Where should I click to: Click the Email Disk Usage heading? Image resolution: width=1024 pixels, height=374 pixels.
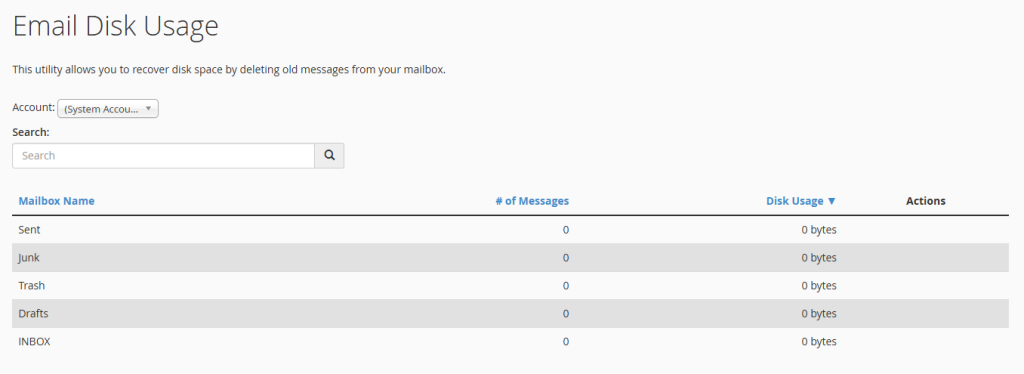pyautogui.click(x=116, y=26)
